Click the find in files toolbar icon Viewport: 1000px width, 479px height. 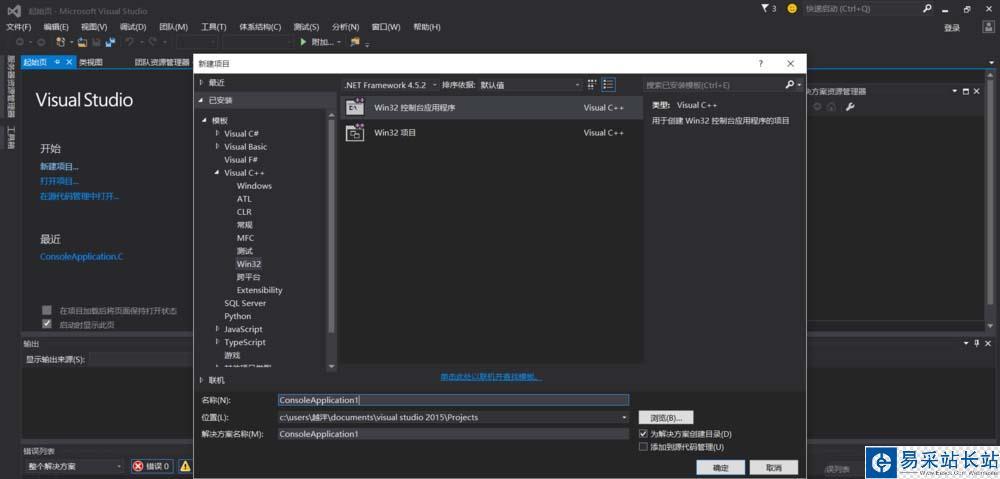tap(355, 42)
